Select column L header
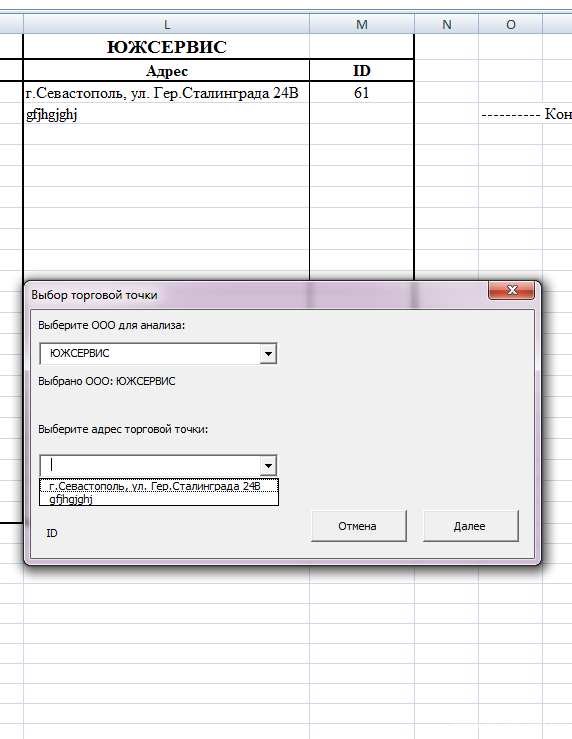The height and width of the screenshot is (739, 572). point(166,25)
